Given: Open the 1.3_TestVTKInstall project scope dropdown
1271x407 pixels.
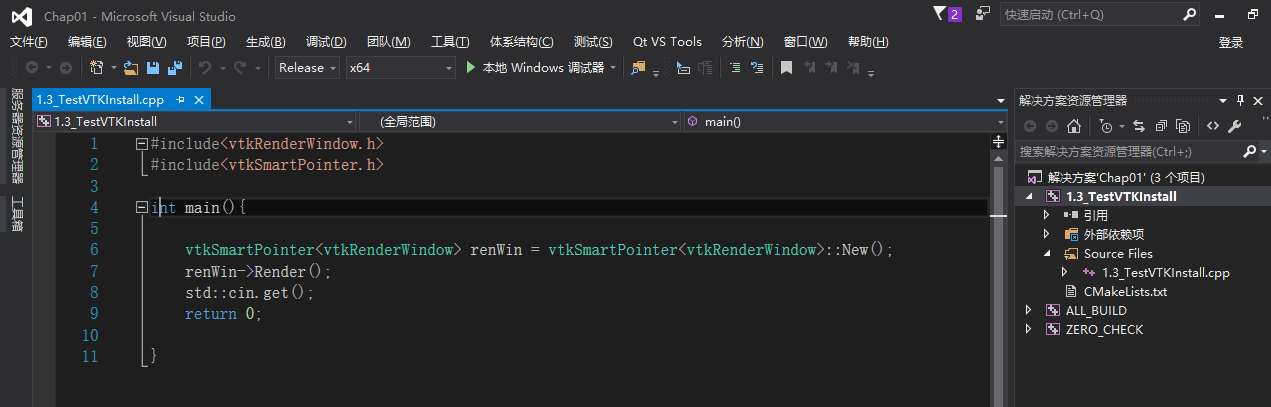Looking at the screenshot, I should click(x=351, y=122).
